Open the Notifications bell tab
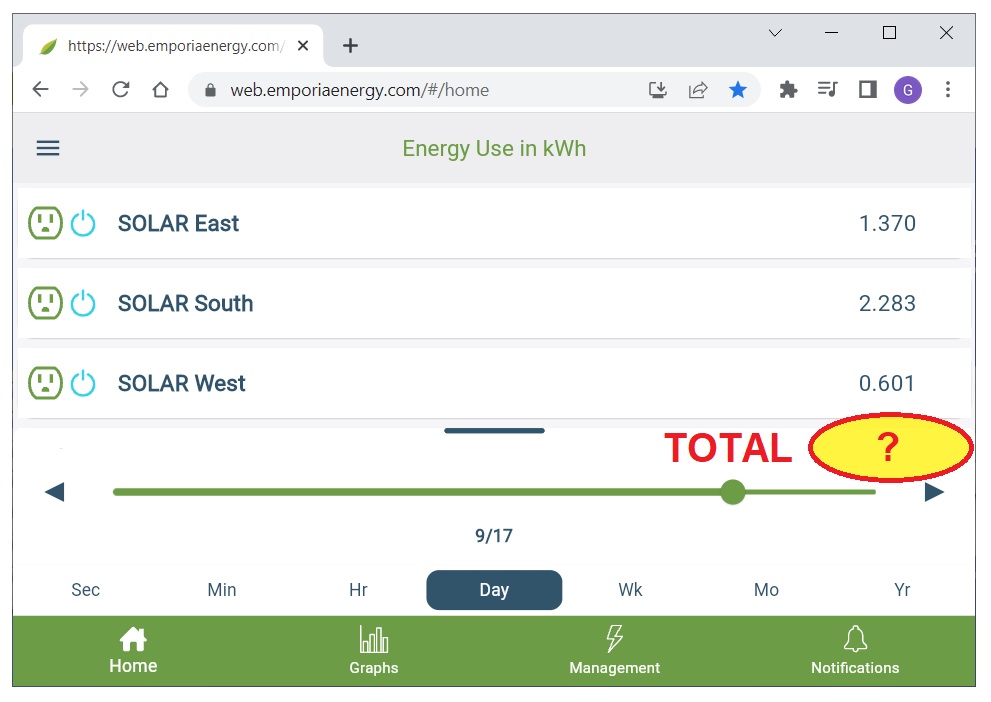Viewport: 991px width, 702px height. pyautogui.click(x=855, y=651)
